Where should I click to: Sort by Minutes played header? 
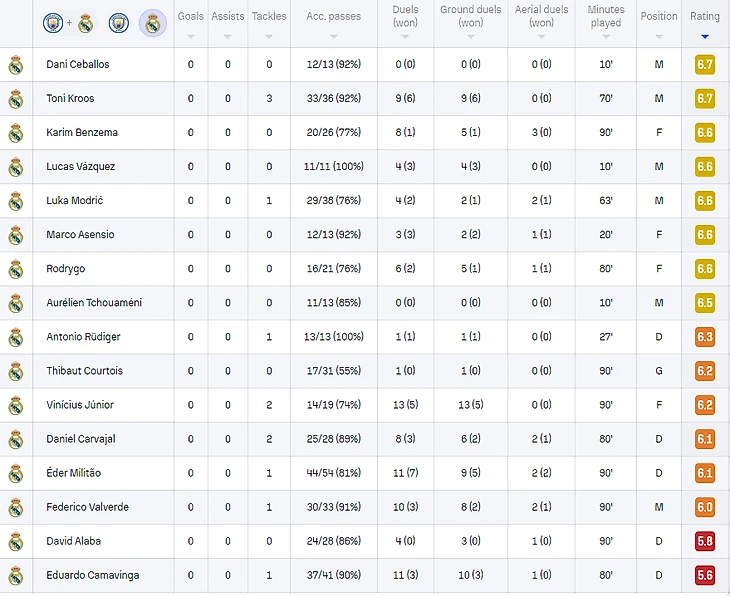tap(606, 16)
